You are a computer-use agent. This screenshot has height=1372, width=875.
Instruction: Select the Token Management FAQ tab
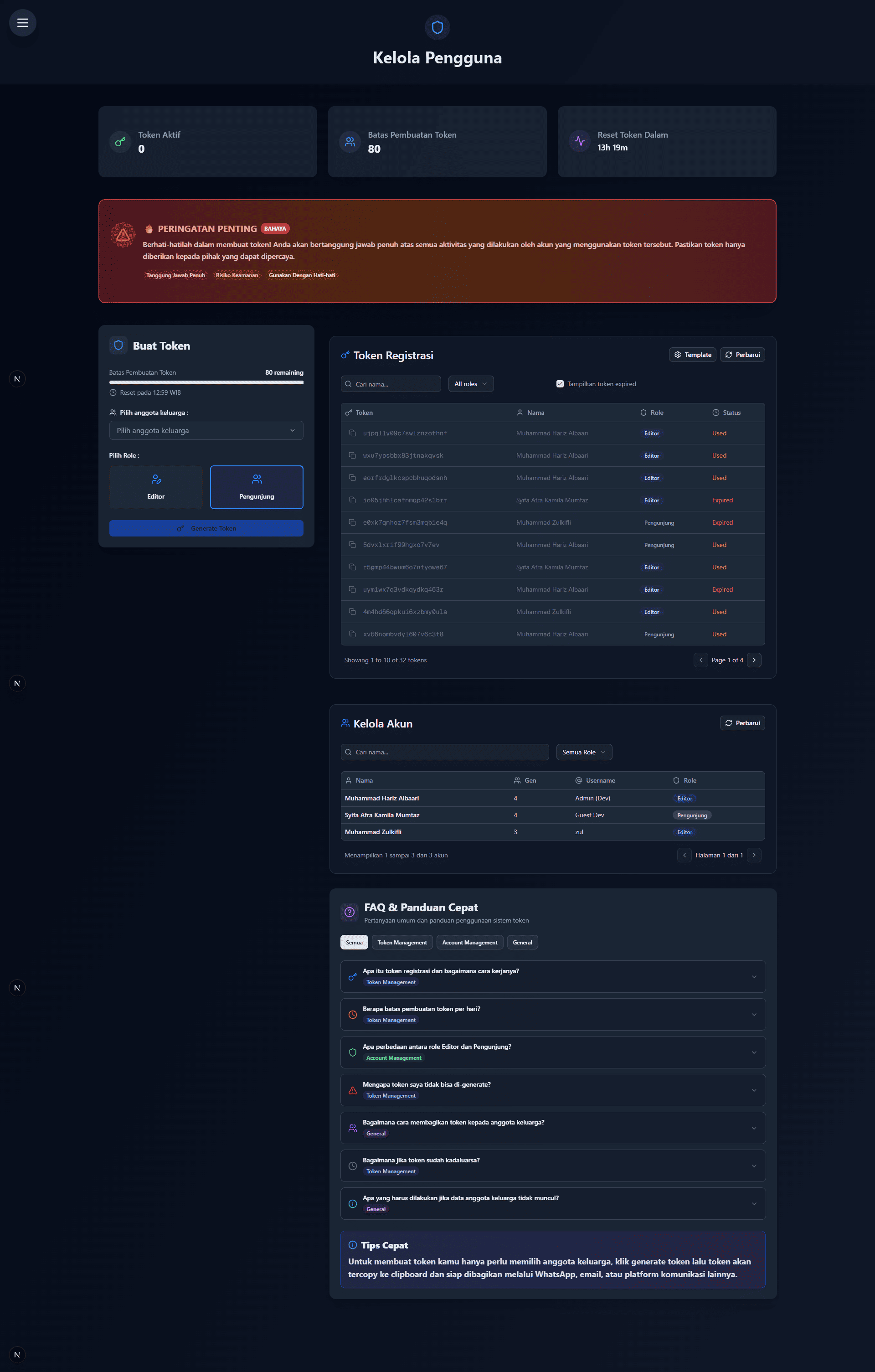point(402,943)
